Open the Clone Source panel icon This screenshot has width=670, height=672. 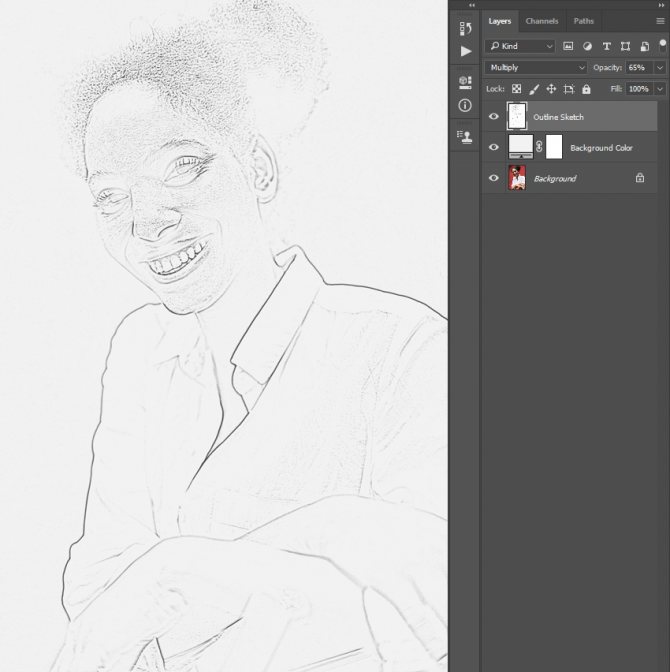click(x=465, y=136)
